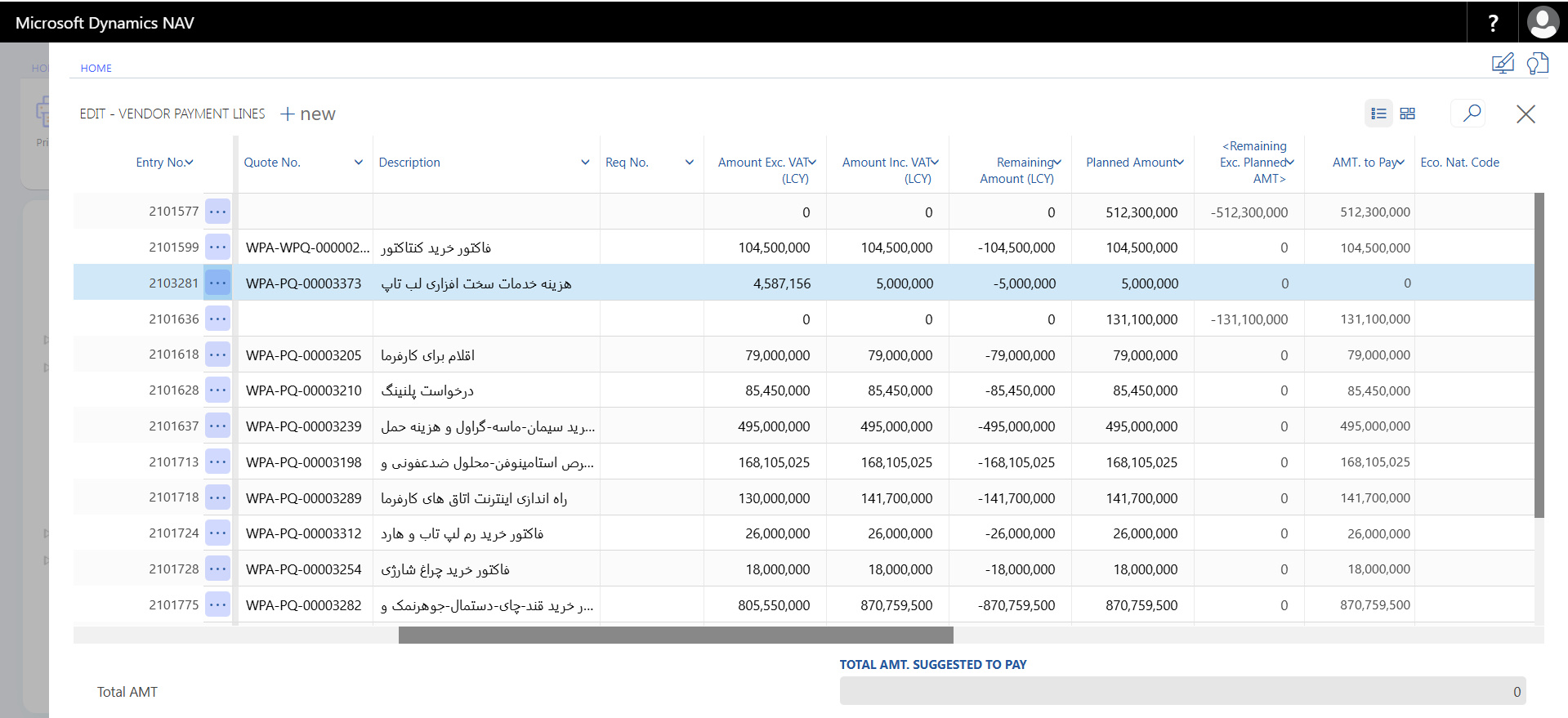
Task: Open Entry No. column dropdown
Action: point(190,163)
